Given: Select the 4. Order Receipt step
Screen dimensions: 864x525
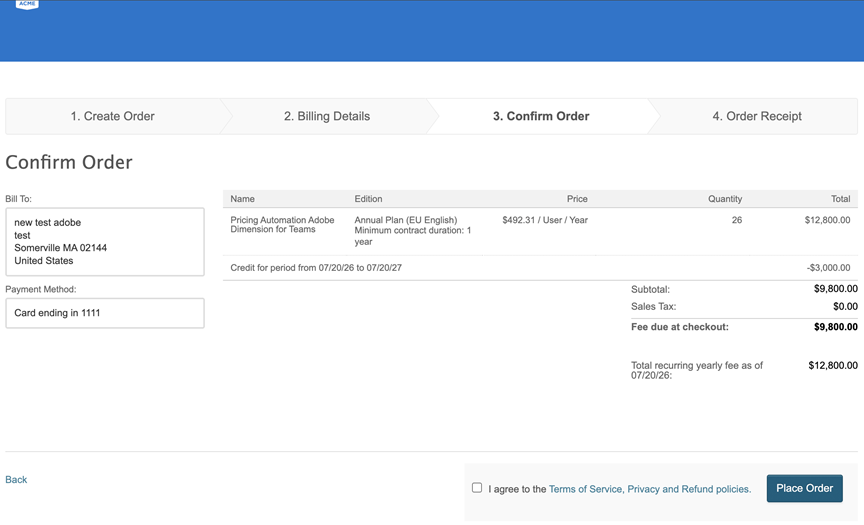Looking at the screenshot, I should tap(757, 116).
